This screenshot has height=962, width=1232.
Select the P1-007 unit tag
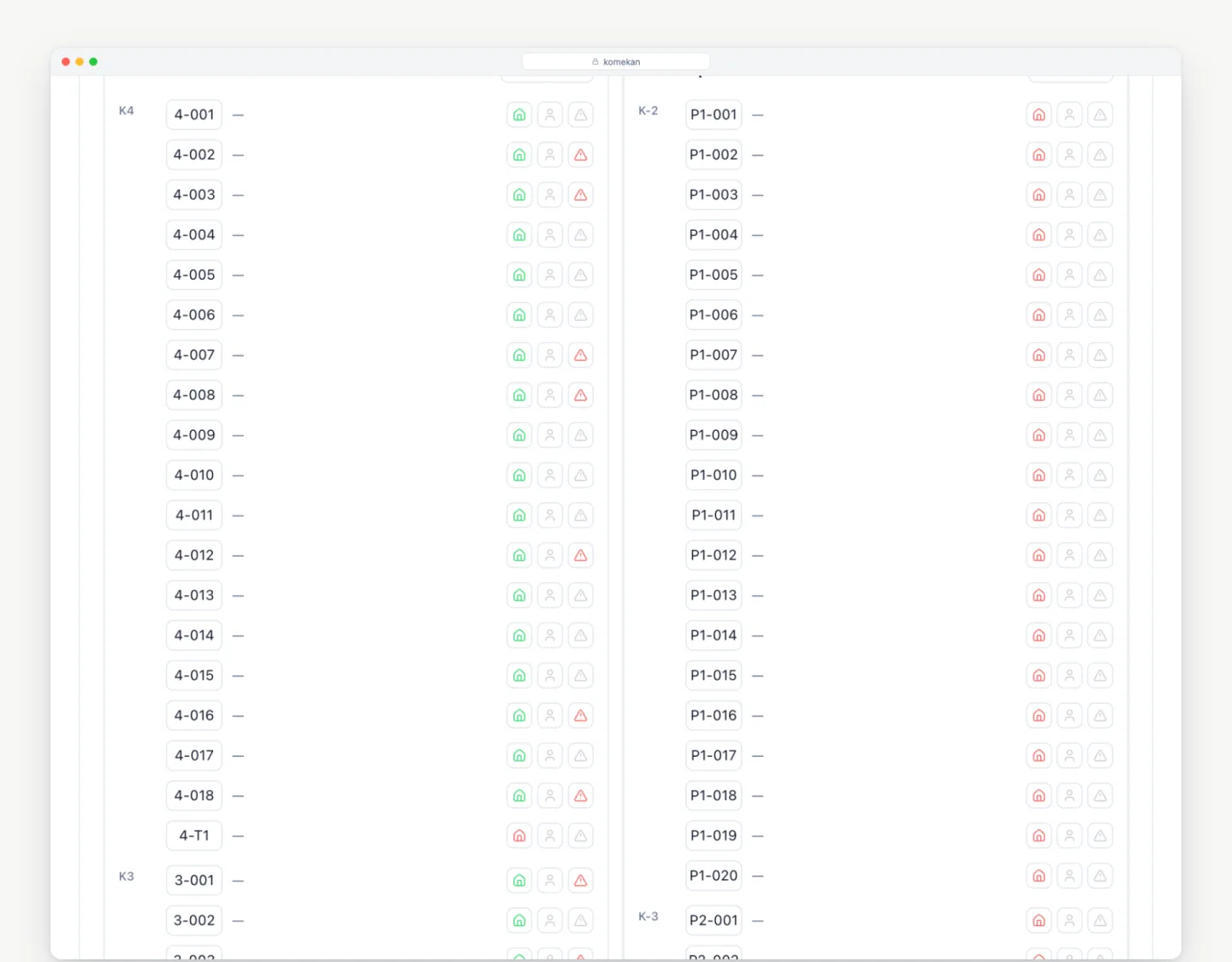(714, 355)
